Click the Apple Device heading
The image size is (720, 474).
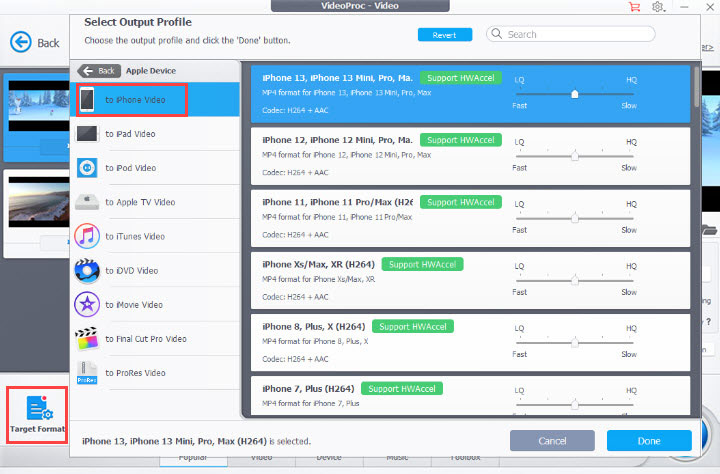(x=151, y=71)
